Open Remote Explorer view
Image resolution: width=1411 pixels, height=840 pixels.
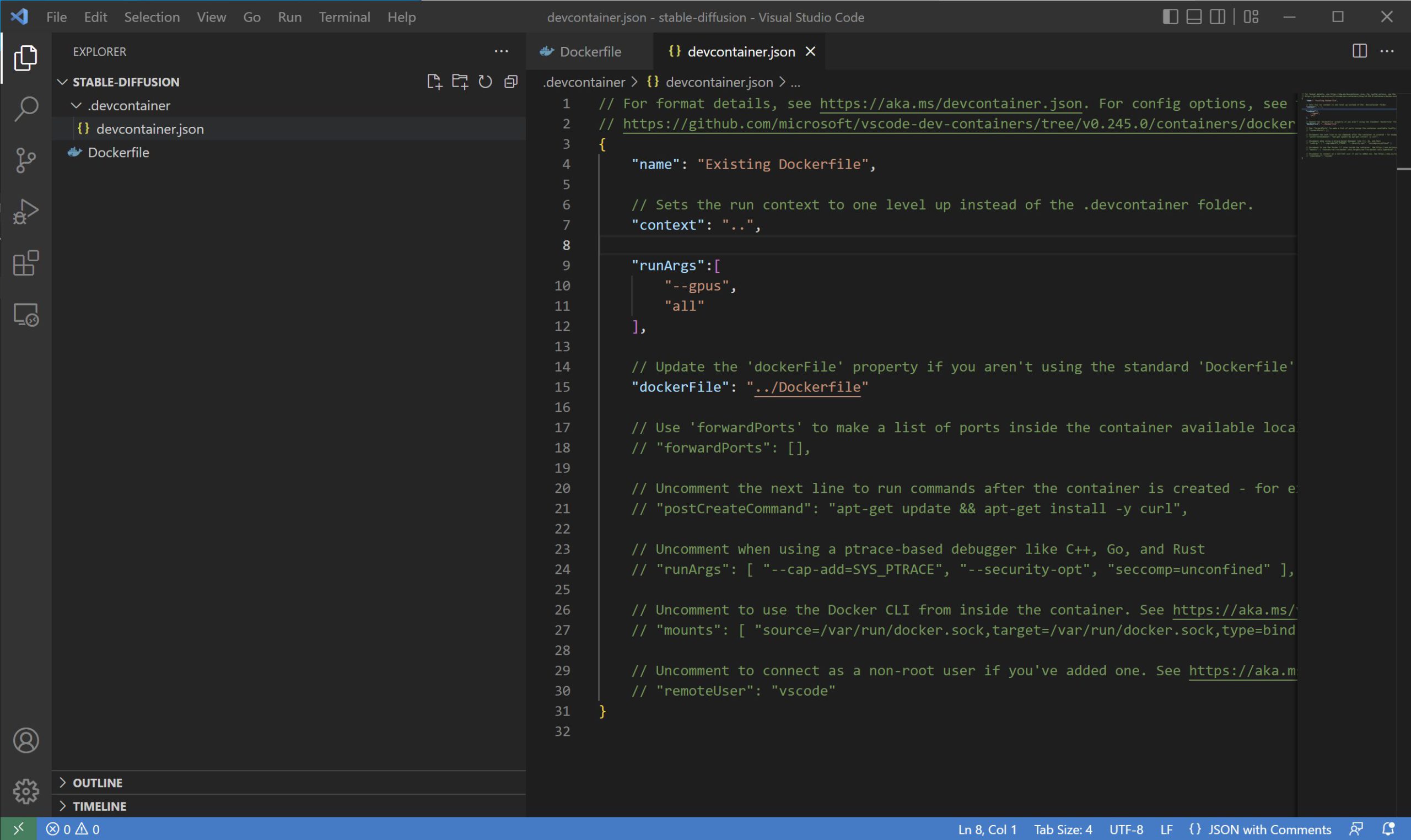click(x=25, y=315)
